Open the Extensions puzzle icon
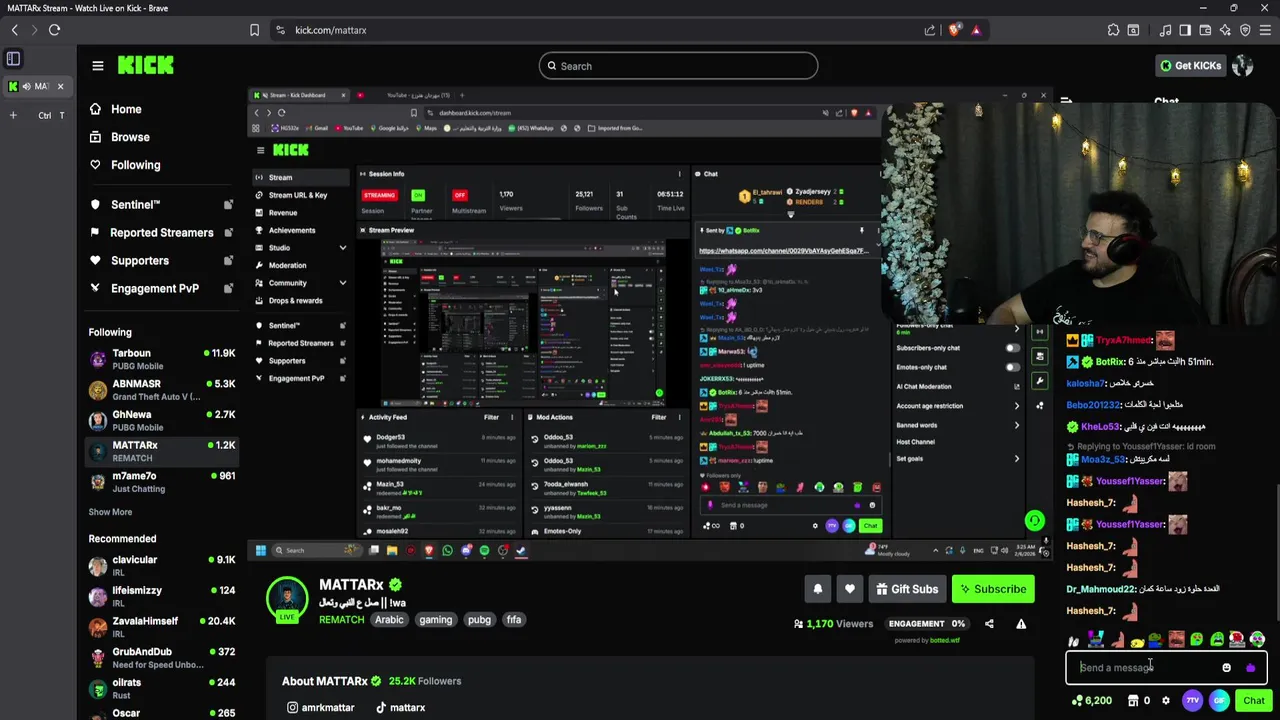 (1113, 30)
